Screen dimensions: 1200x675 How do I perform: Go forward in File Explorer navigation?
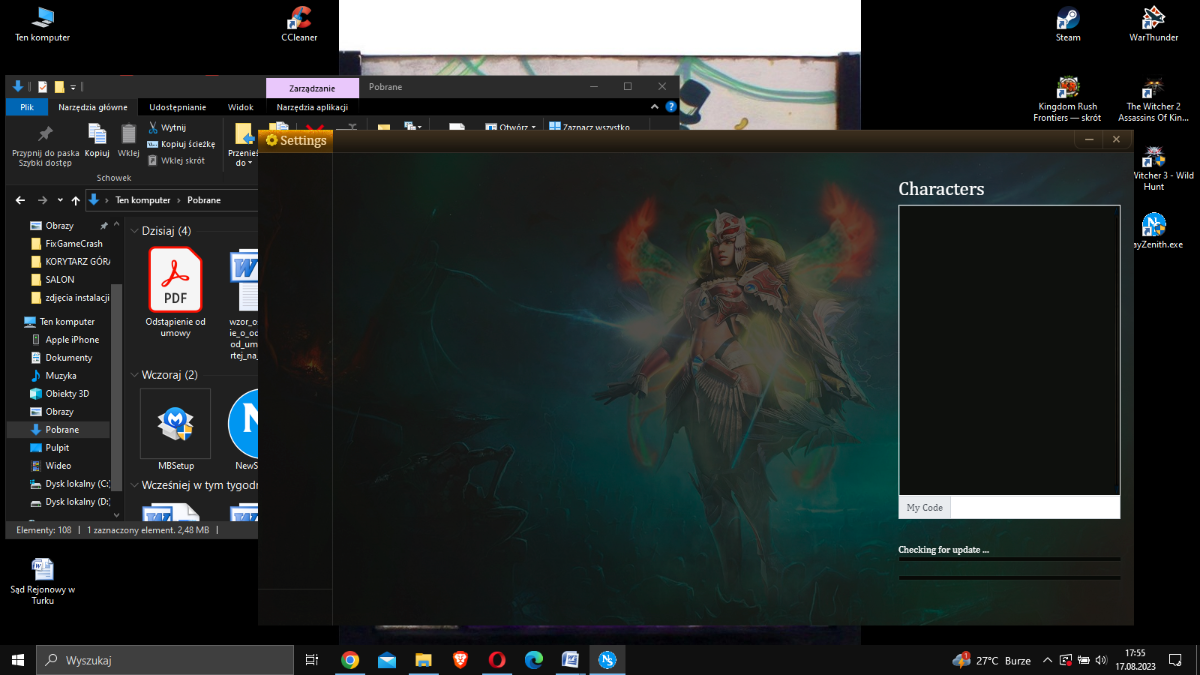pos(41,200)
